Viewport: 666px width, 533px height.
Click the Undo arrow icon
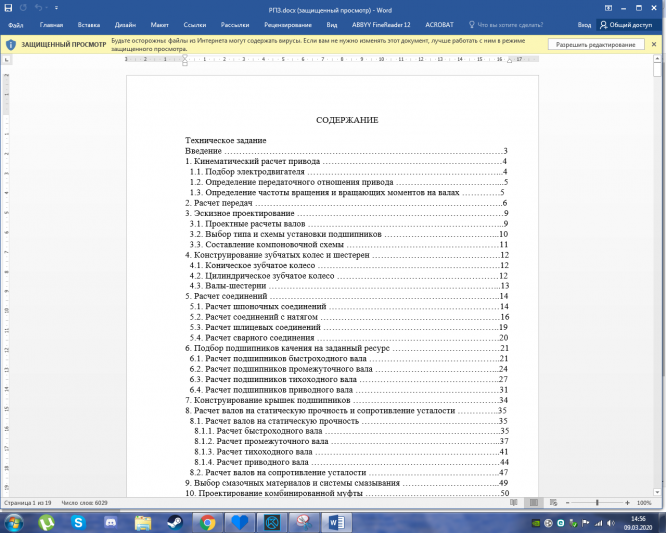tap(37, 8)
